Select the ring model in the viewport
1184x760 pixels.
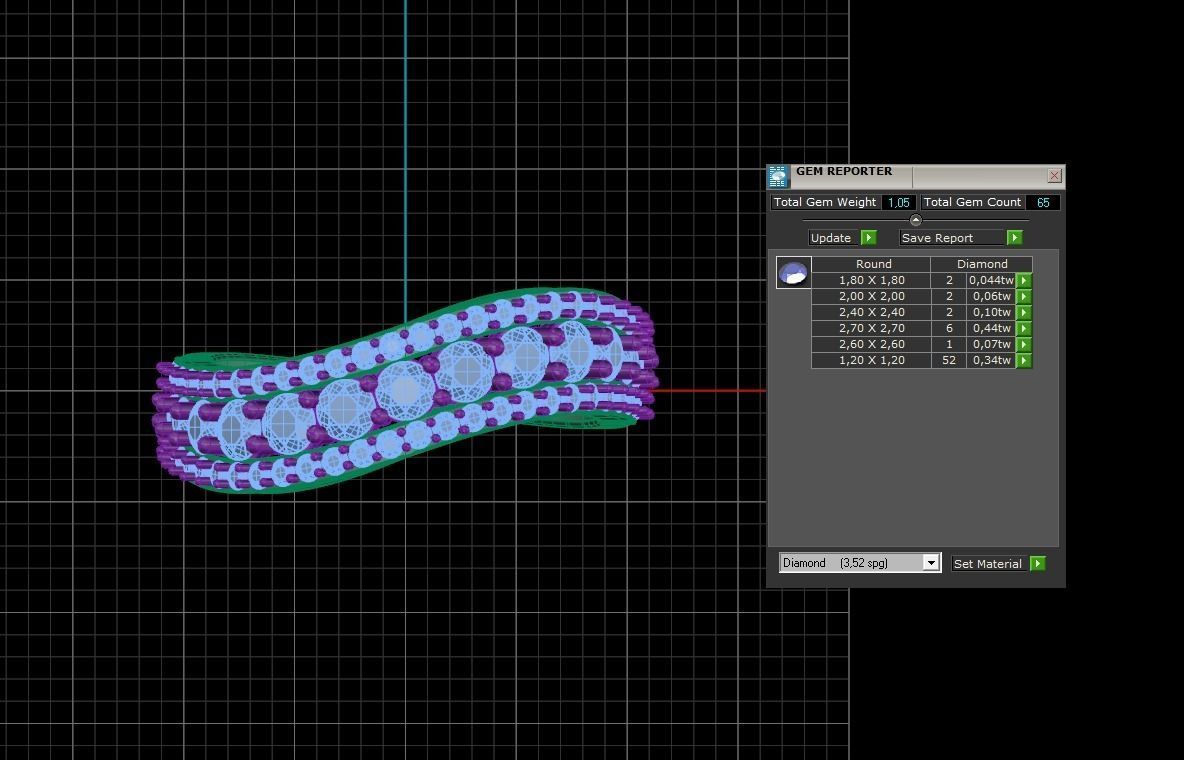405,390
